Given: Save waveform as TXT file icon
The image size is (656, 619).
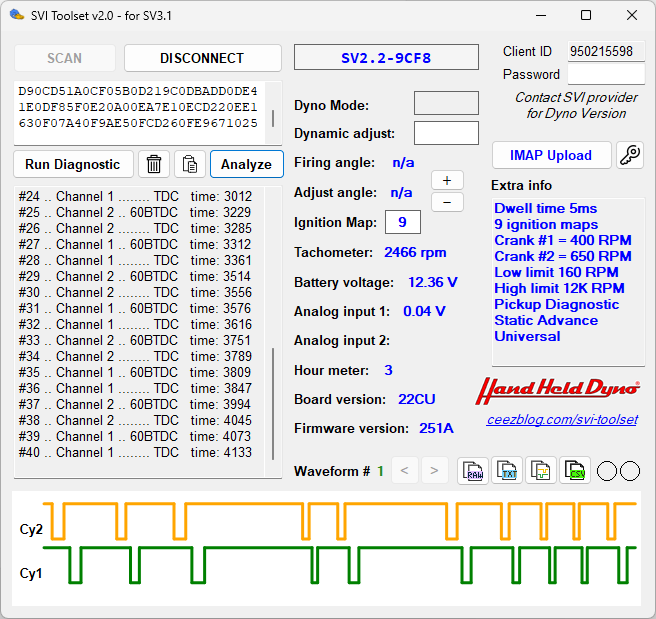Looking at the screenshot, I should pos(507,471).
